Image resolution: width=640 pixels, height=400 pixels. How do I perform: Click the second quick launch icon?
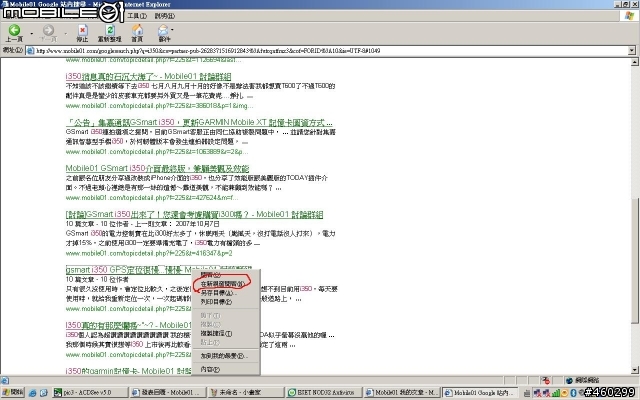(44, 393)
